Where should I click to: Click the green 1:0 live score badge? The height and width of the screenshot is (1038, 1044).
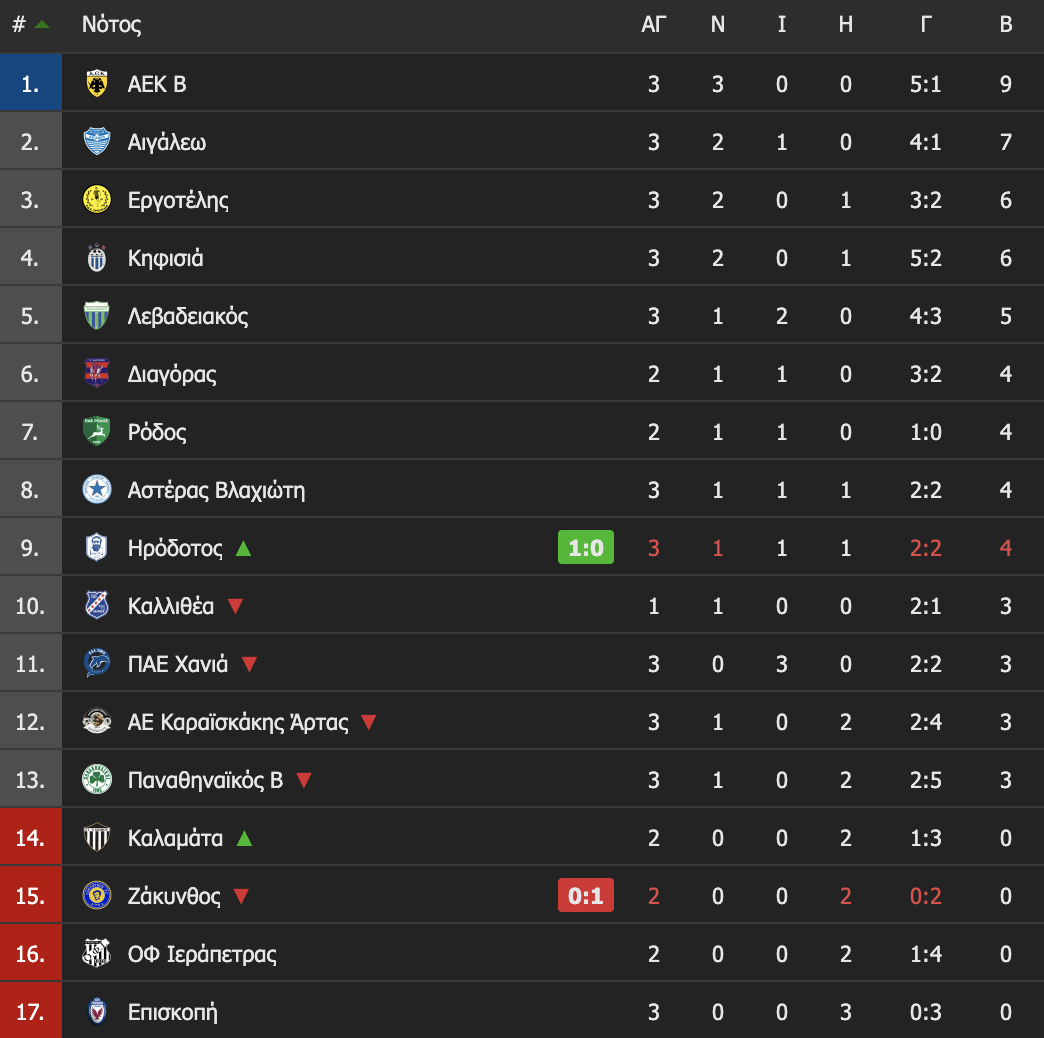tap(585, 548)
